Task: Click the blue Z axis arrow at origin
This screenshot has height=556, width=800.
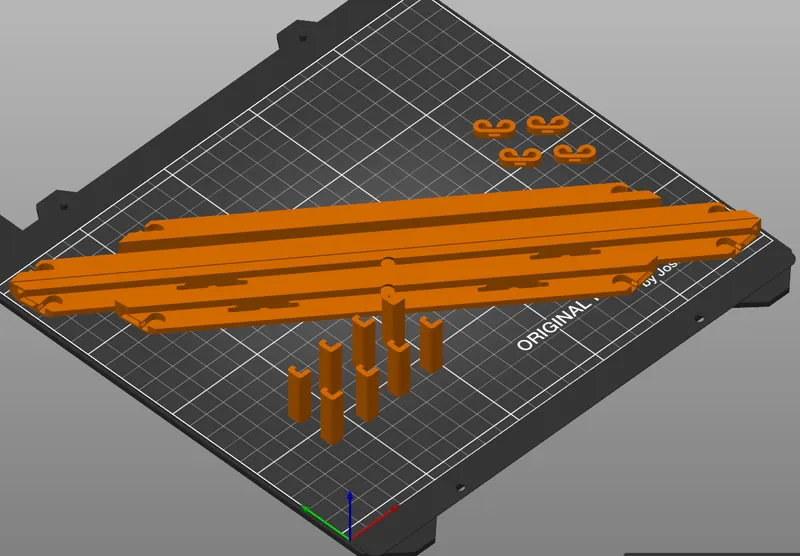Action: tap(349, 514)
